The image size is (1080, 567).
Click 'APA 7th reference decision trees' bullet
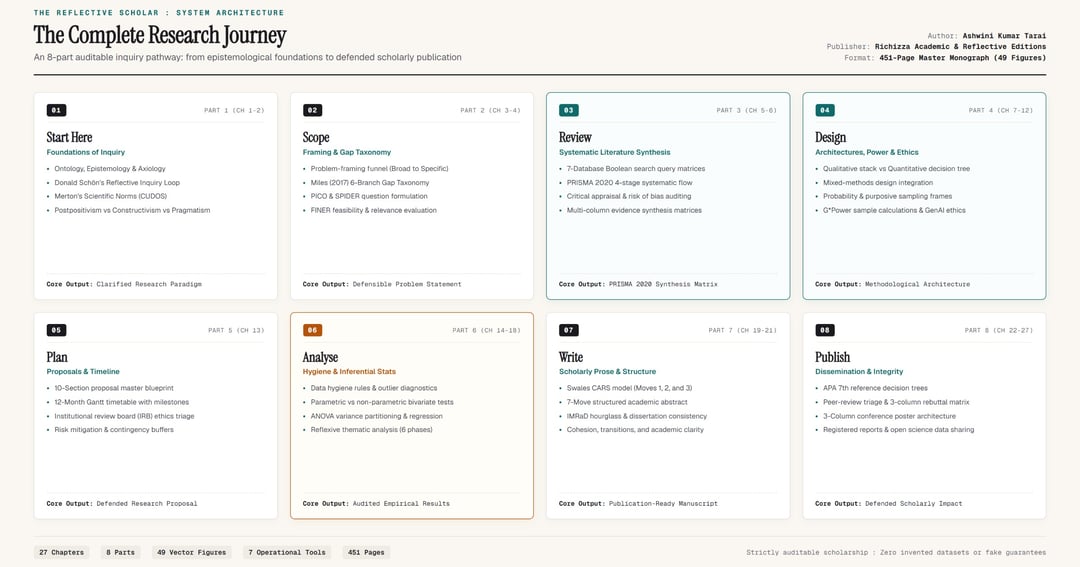pyautogui.click(x=875, y=388)
